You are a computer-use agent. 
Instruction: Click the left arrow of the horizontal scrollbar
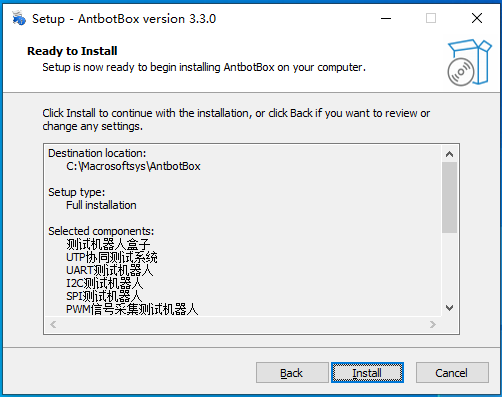[53, 324]
